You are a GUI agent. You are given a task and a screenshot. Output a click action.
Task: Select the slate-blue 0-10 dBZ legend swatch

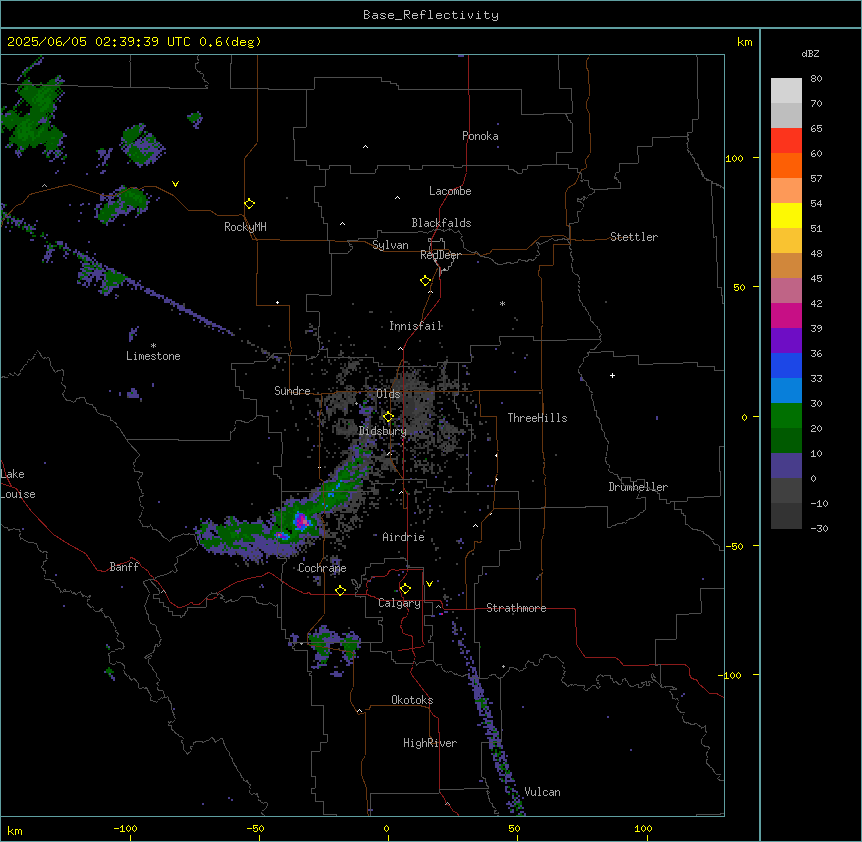(x=786, y=466)
